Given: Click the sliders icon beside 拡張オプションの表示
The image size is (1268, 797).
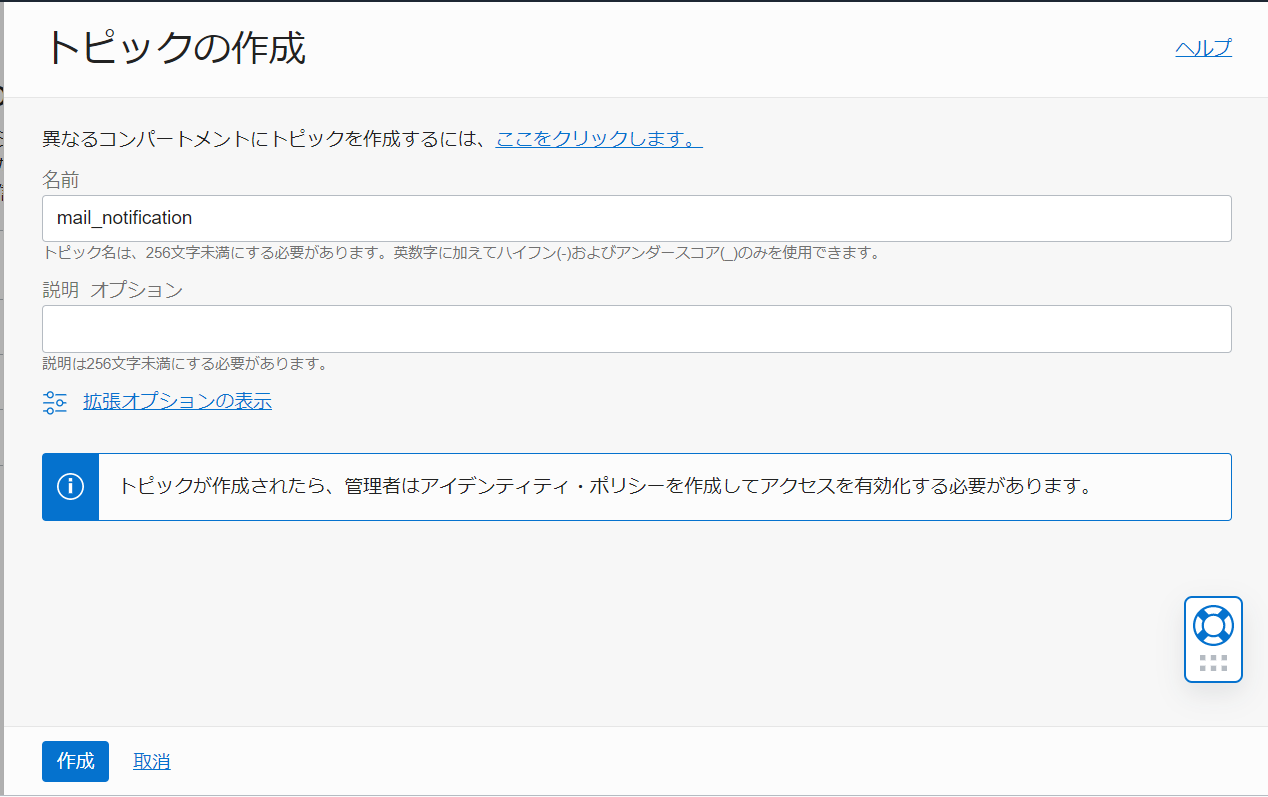Looking at the screenshot, I should (54, 402).
